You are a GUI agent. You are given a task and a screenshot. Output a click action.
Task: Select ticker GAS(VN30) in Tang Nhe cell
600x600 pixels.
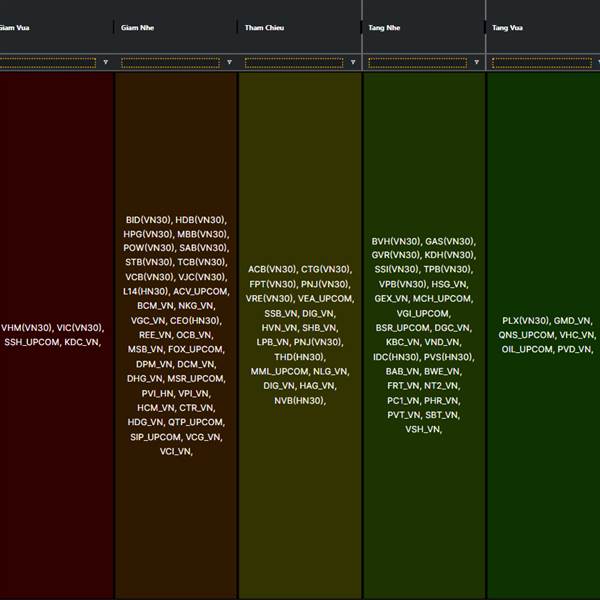pyautogui.click(x=450, y=241)
